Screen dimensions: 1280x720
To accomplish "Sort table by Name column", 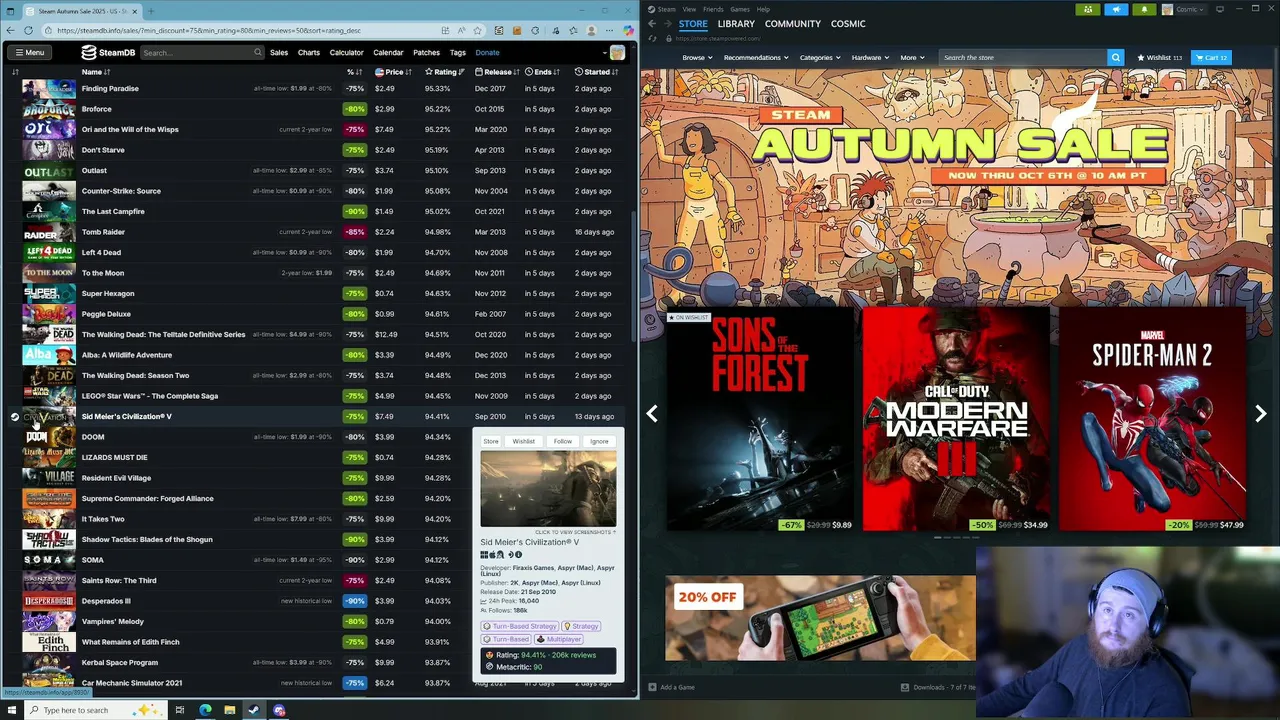I will tap(96, 72).
